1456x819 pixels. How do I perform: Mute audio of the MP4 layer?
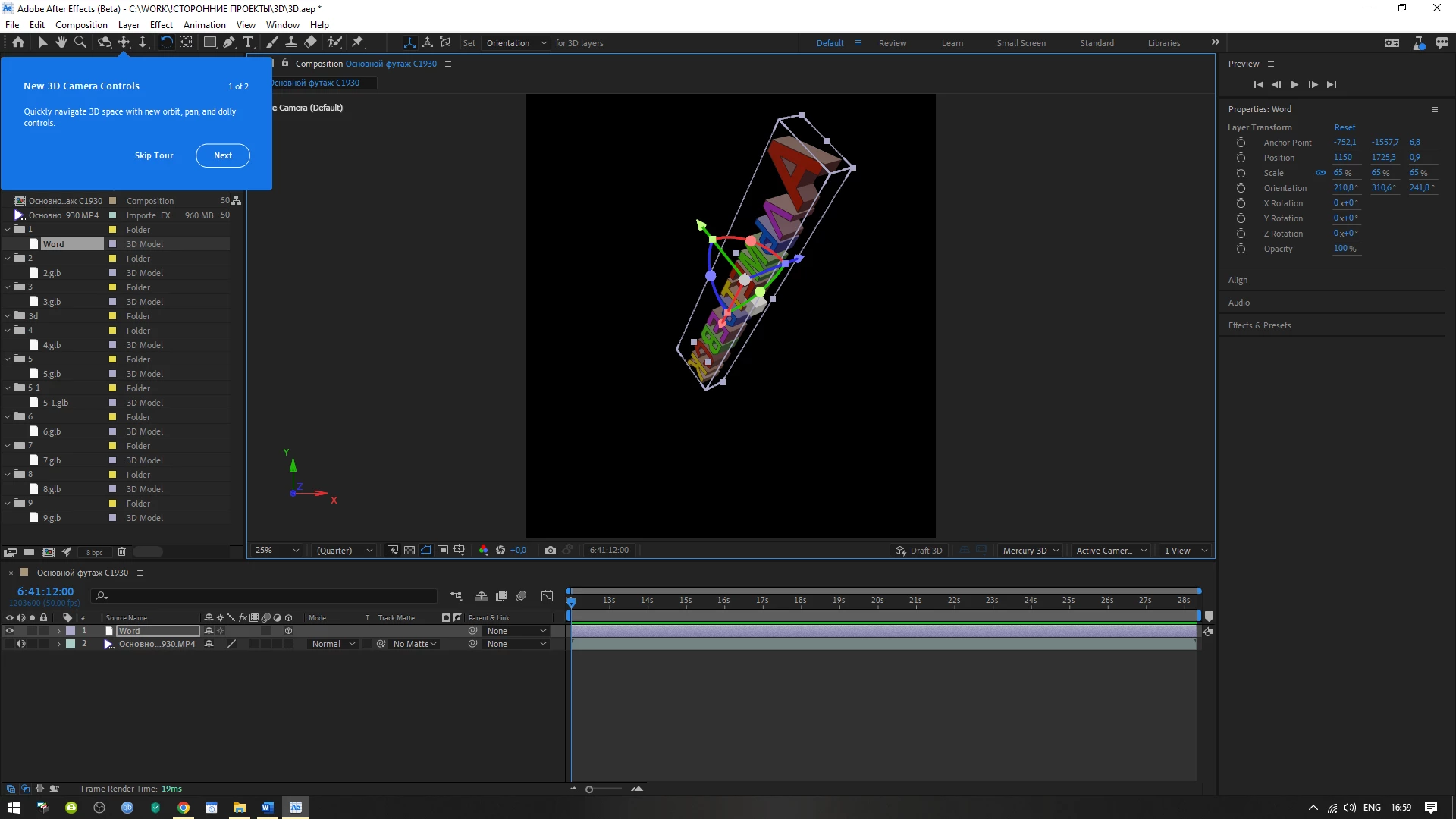[21, 644]
